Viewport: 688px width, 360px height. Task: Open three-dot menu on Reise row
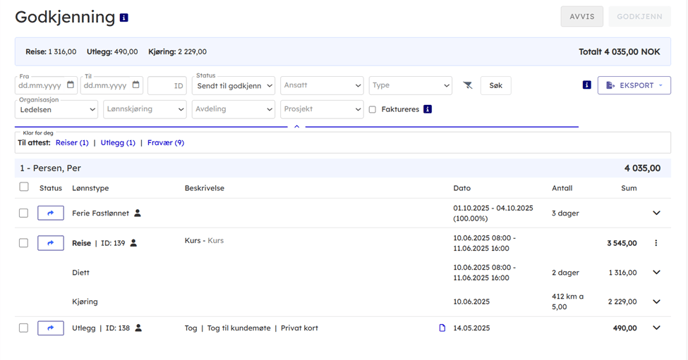coord(656,243)
